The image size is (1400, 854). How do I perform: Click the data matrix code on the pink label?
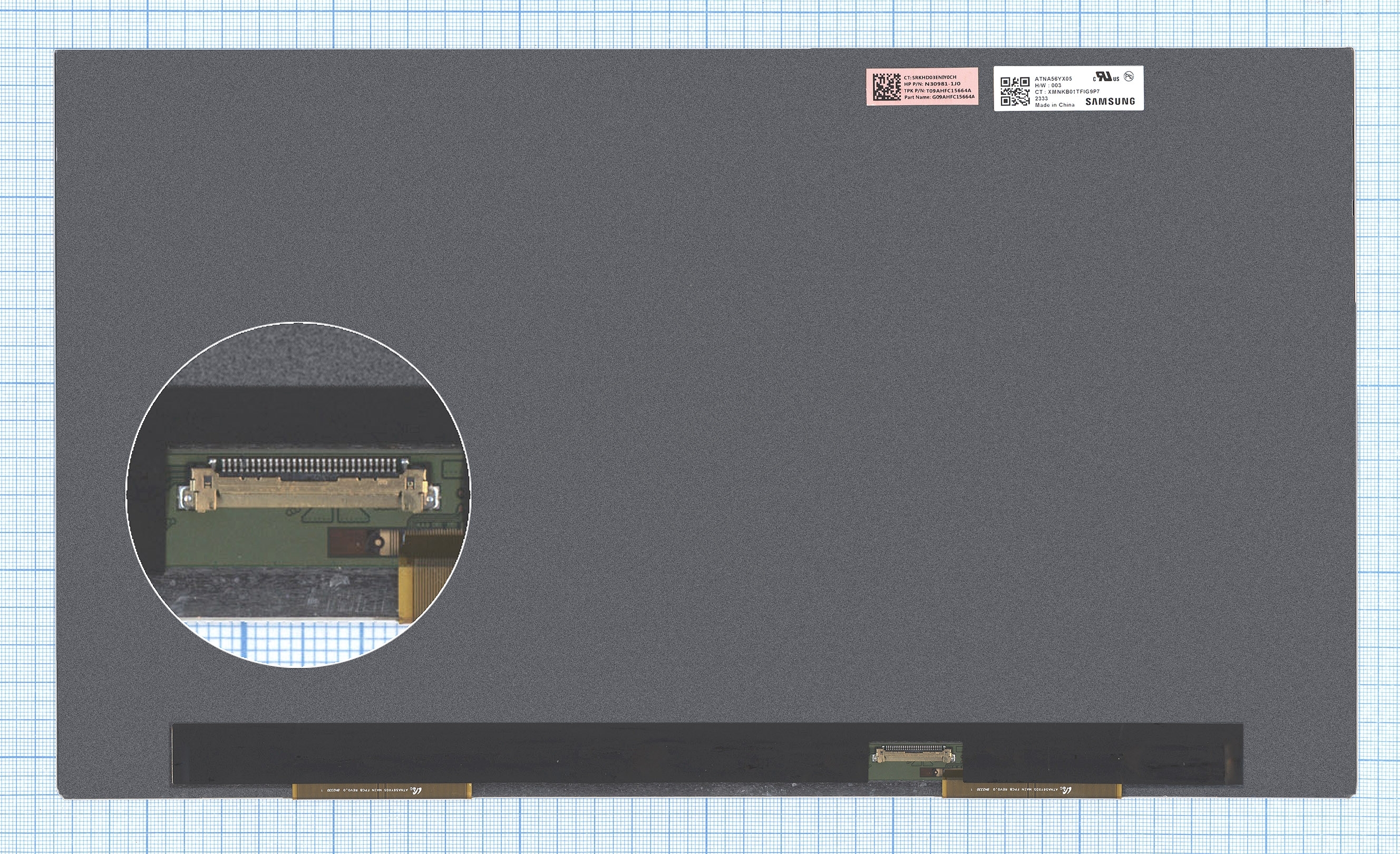[x=887, y=87]
